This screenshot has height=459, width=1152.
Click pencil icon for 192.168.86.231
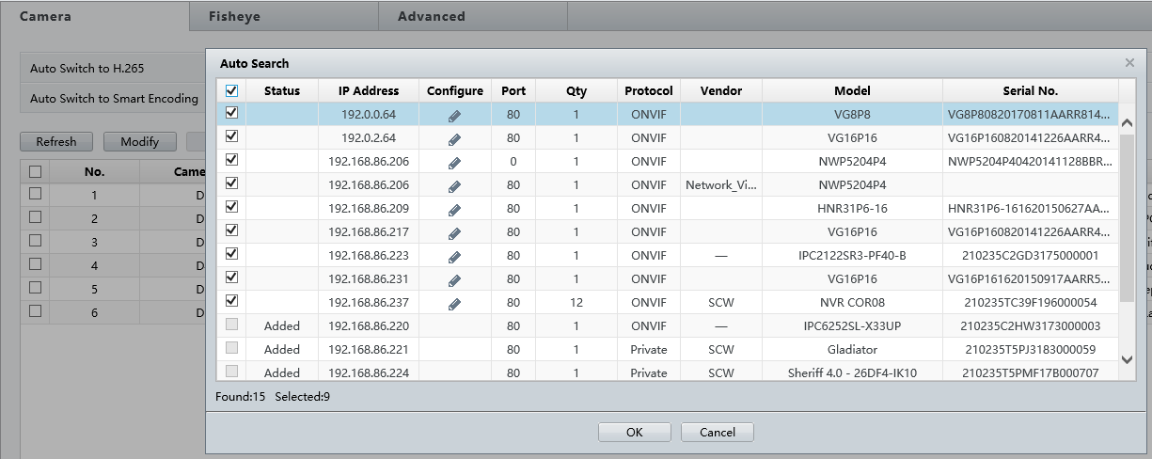455,277
